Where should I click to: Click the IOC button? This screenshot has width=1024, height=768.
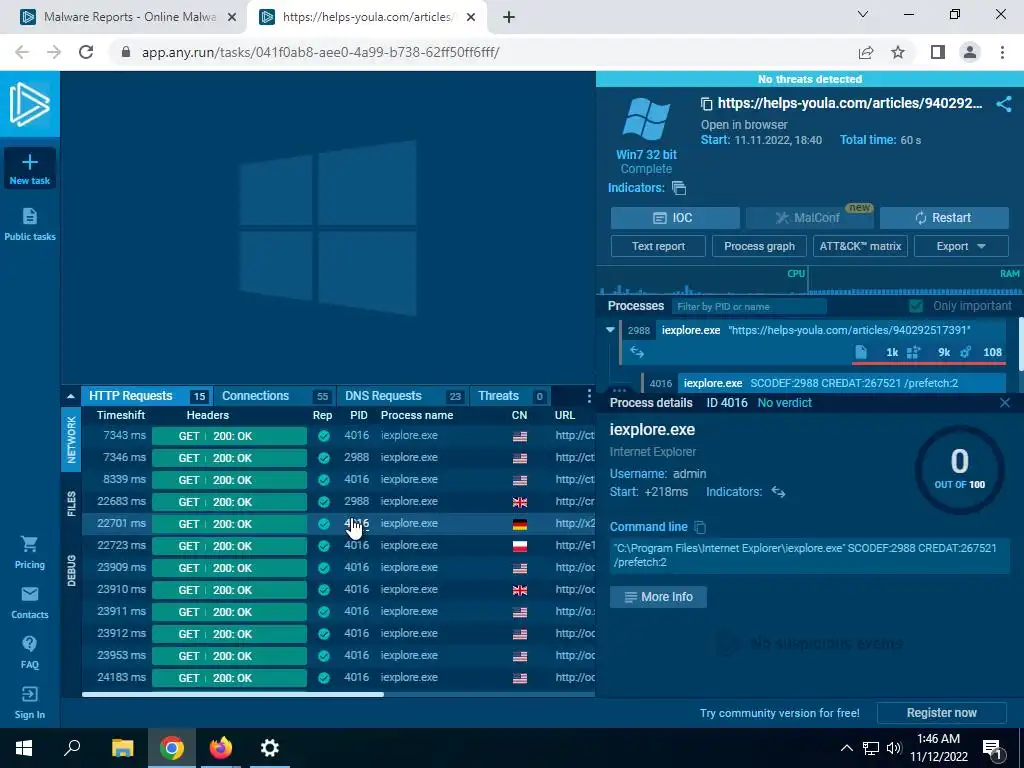point(675,218)
